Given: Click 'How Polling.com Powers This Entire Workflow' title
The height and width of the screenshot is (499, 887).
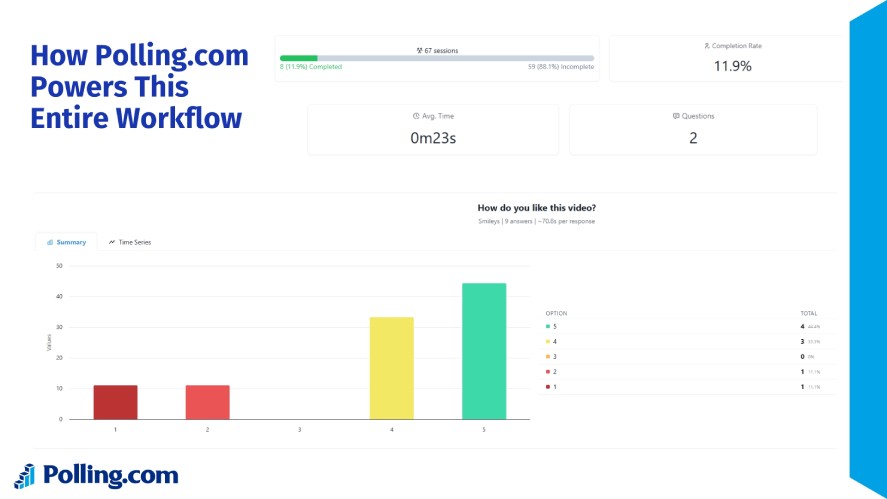Looking at the screenshot, I should click(x=139, y=87).
